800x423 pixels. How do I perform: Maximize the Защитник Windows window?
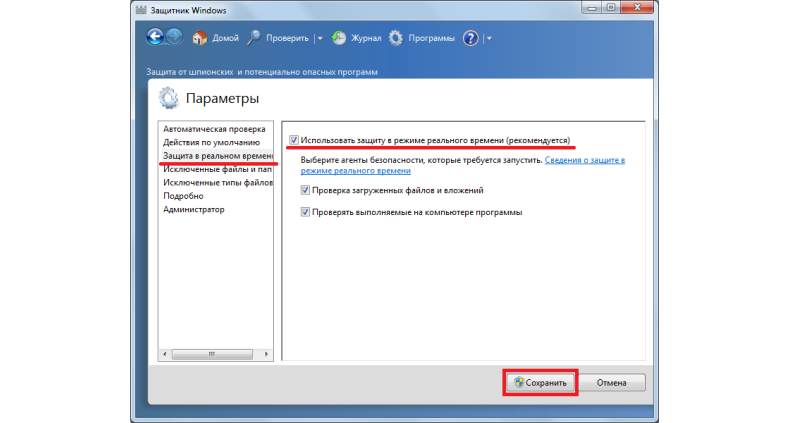(611, 8)
